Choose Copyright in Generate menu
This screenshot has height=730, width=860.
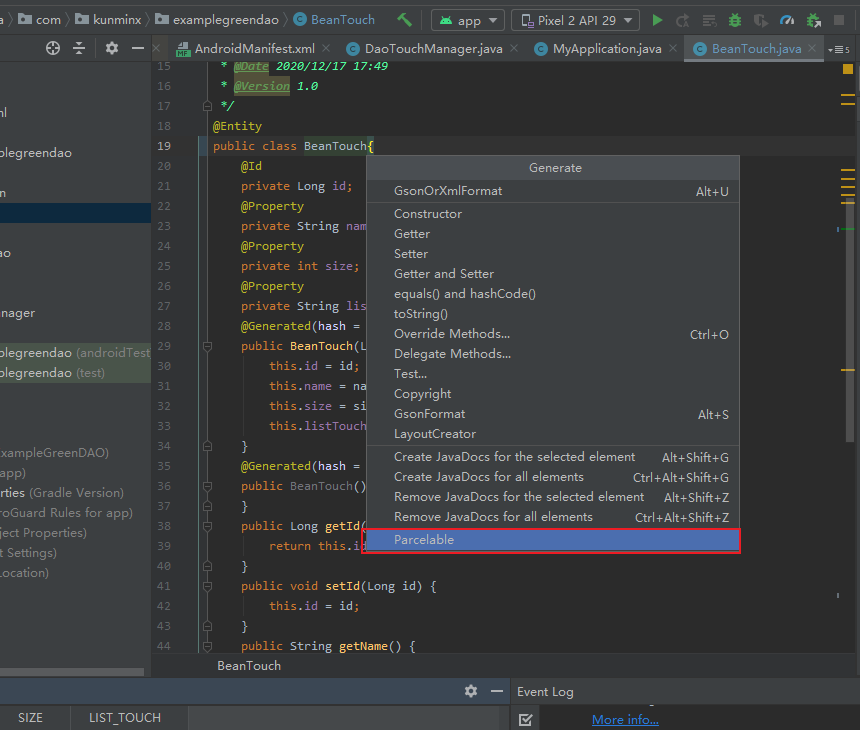click(553, 394)
